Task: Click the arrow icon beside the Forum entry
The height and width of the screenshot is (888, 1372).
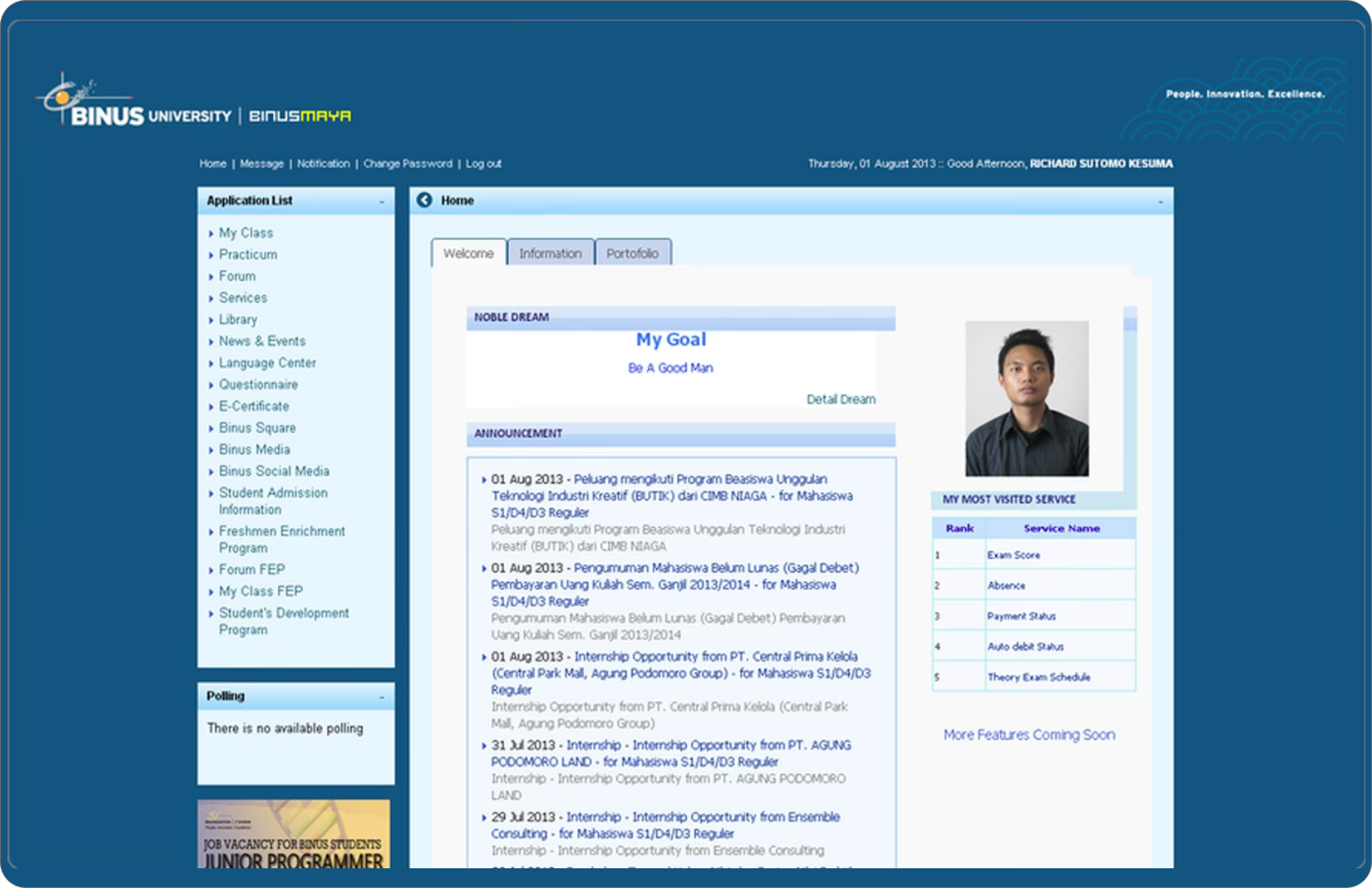Action: pyautogui.click(x=212, y=276)
